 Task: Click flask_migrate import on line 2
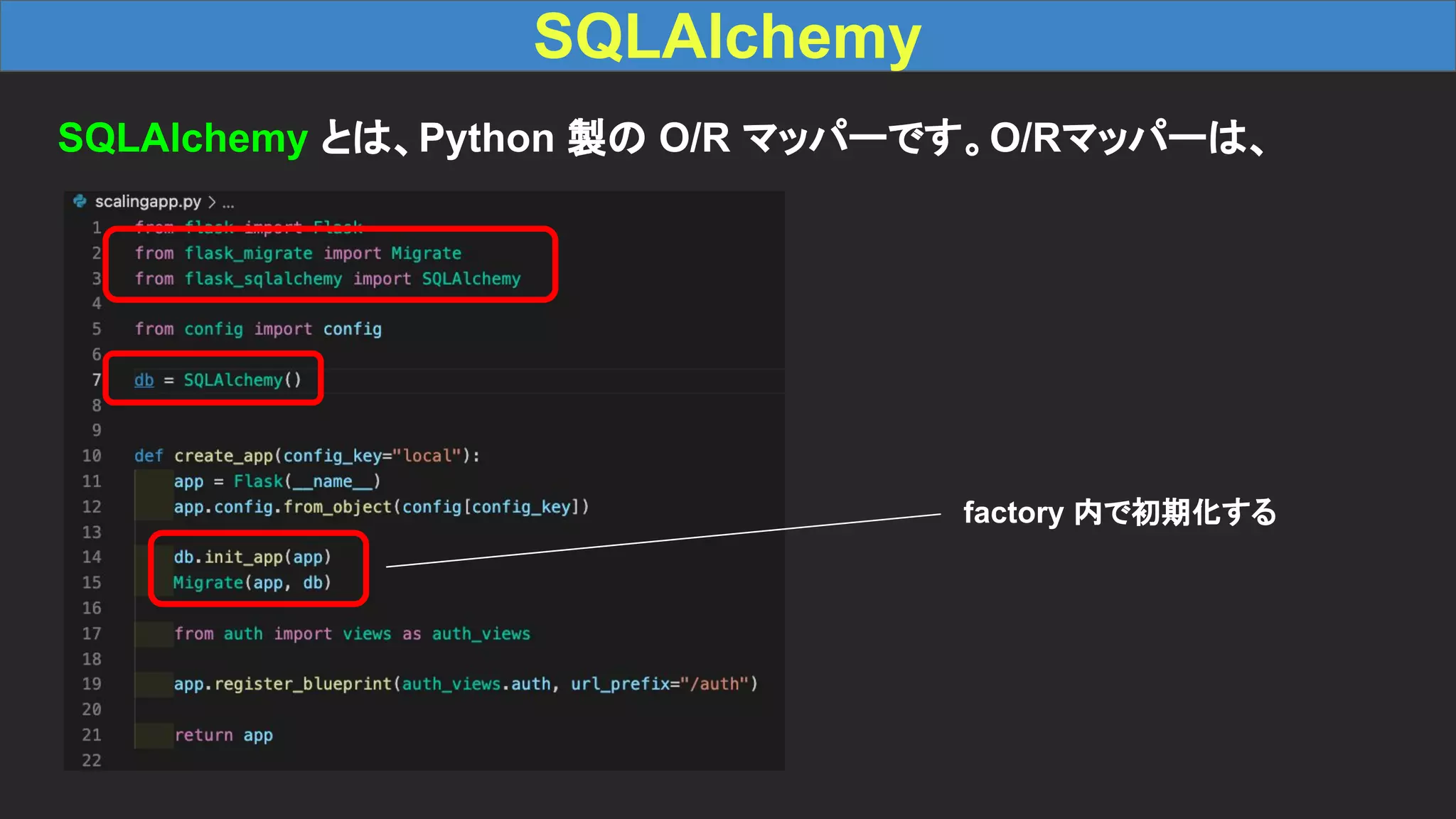pos(298,254)
